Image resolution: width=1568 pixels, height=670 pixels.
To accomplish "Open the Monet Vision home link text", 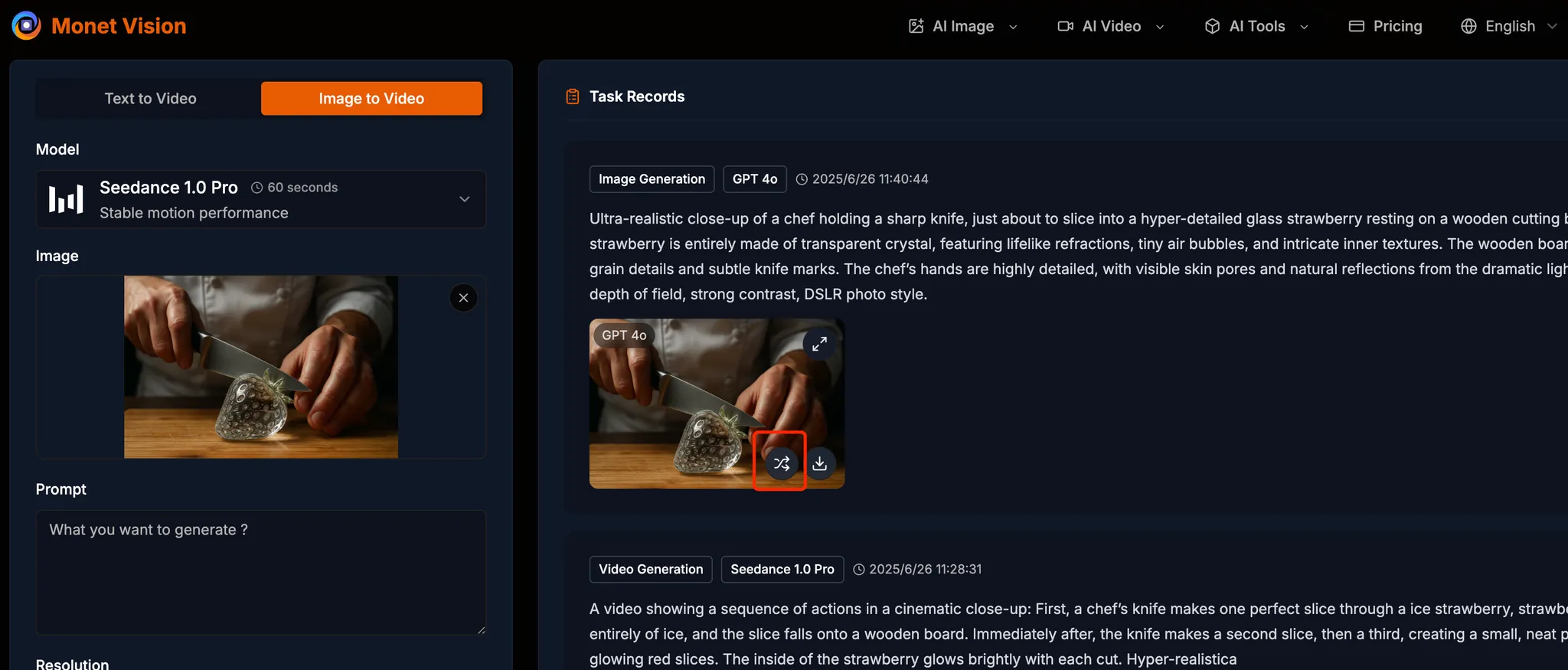I will (x=119, y=26).
